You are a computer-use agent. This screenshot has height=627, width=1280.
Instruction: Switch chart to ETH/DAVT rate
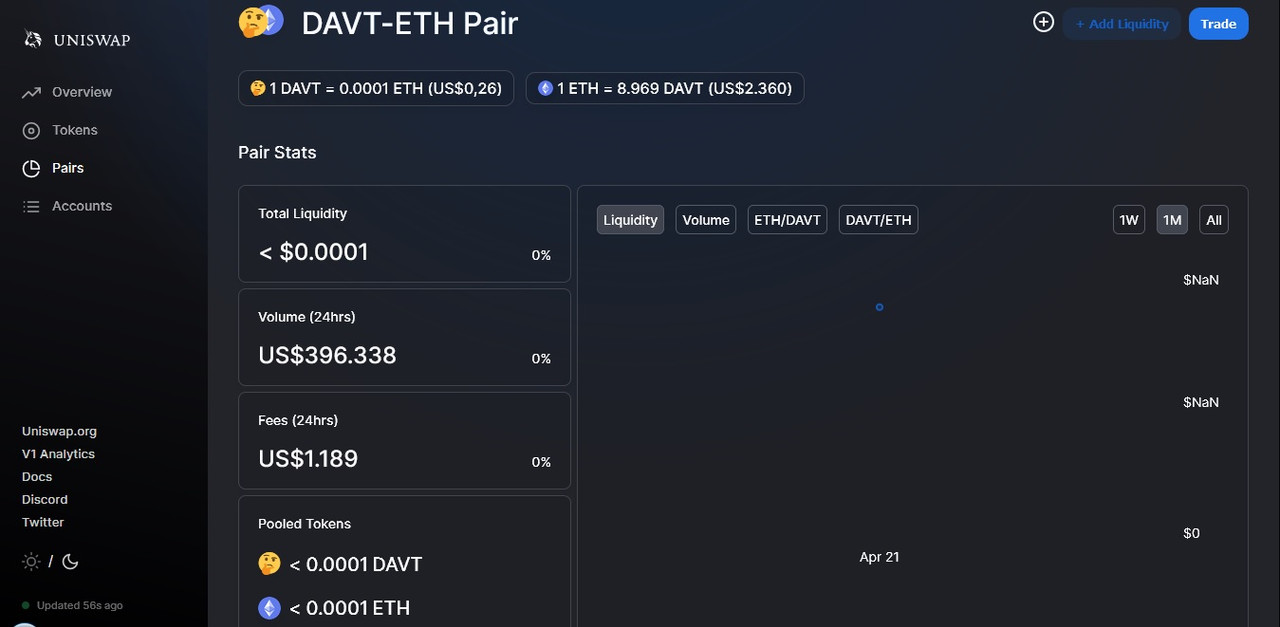point(787,220)
